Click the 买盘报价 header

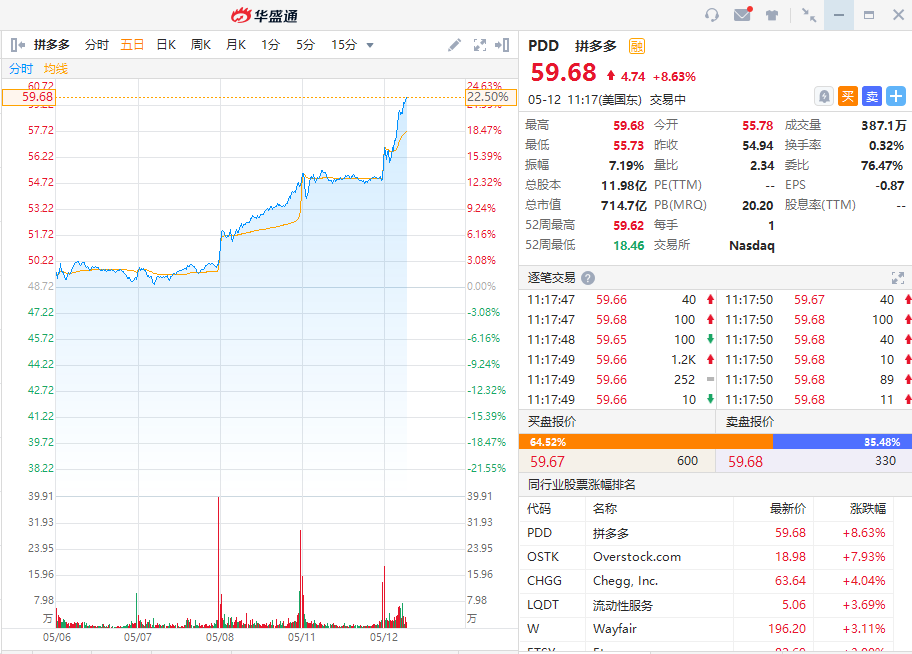coord(552,422)
